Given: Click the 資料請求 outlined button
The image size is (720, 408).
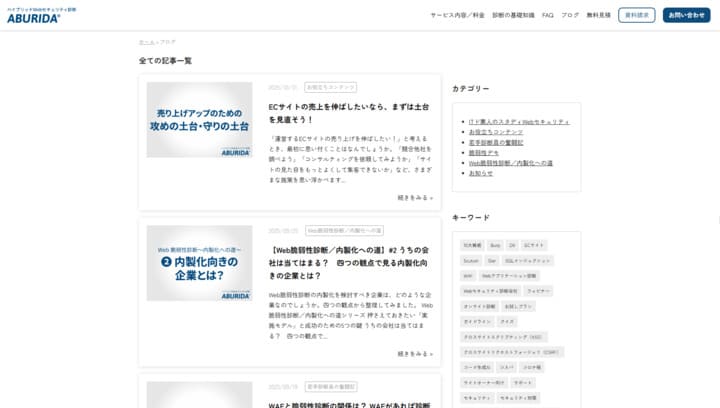Looking at the screenshot, I should click(636, 15).
